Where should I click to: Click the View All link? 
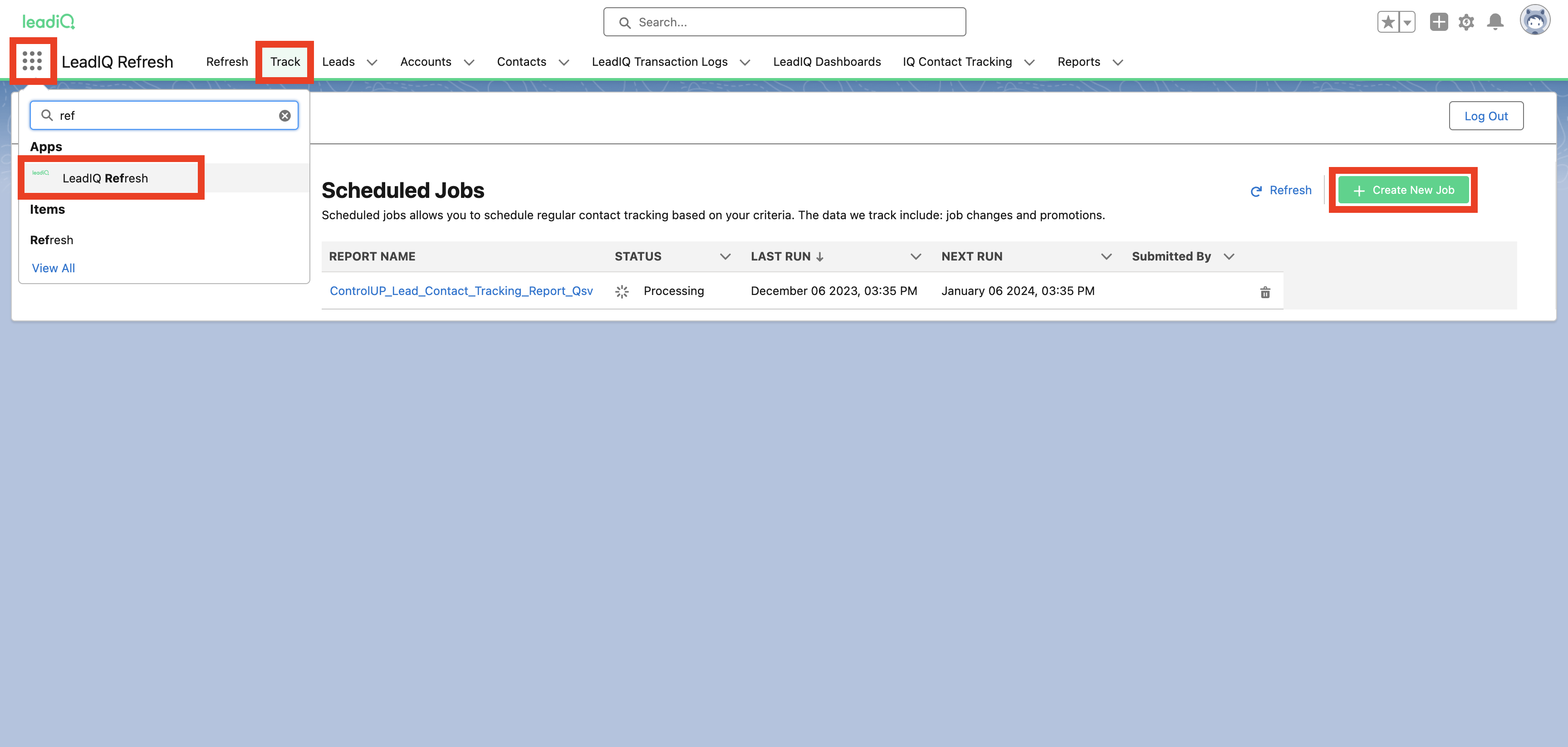tap(53, 268)
